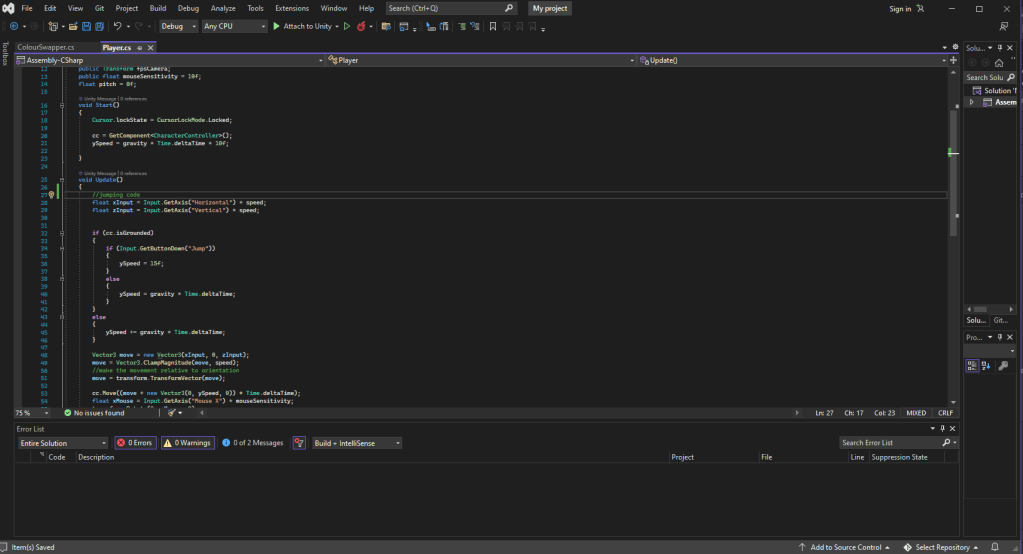1023x554 pixels.
Task: Expand the Assembly-CSharp project tree node
Action: (x=972, y=102)
